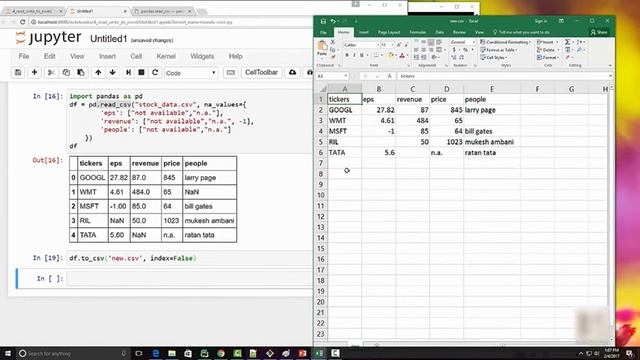Viewport: 640px width, 360px height.
Task: Switch to Excel Data tab
Action: [x=440, y=32]
